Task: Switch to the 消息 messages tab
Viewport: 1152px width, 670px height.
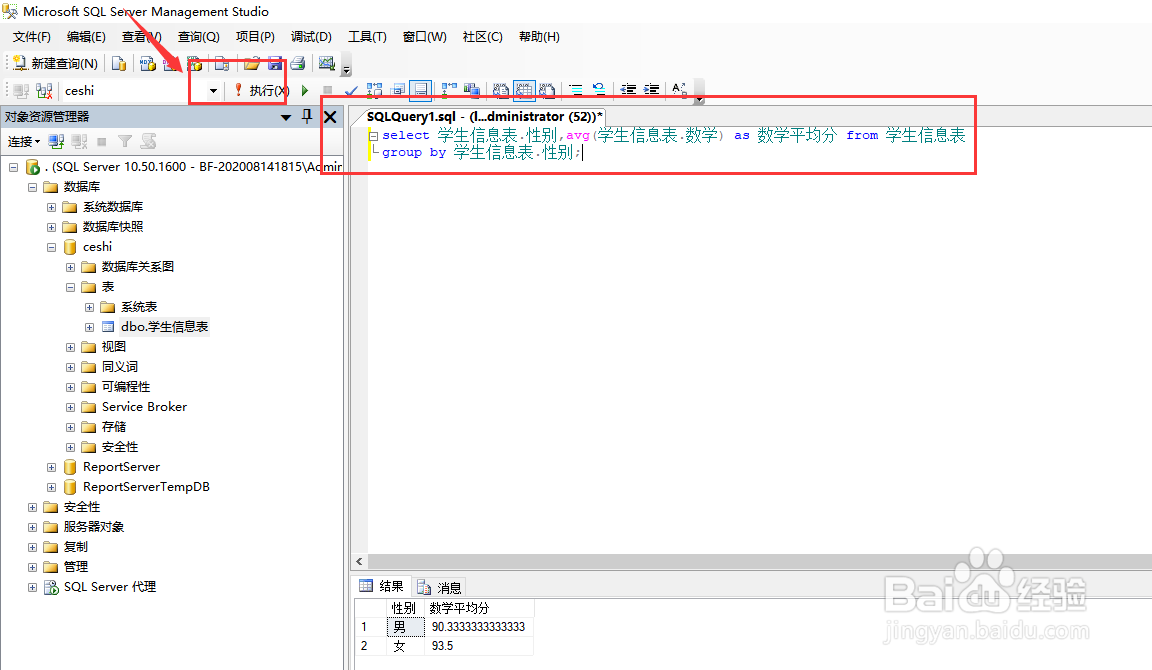Action: click(x=439, y=587)
